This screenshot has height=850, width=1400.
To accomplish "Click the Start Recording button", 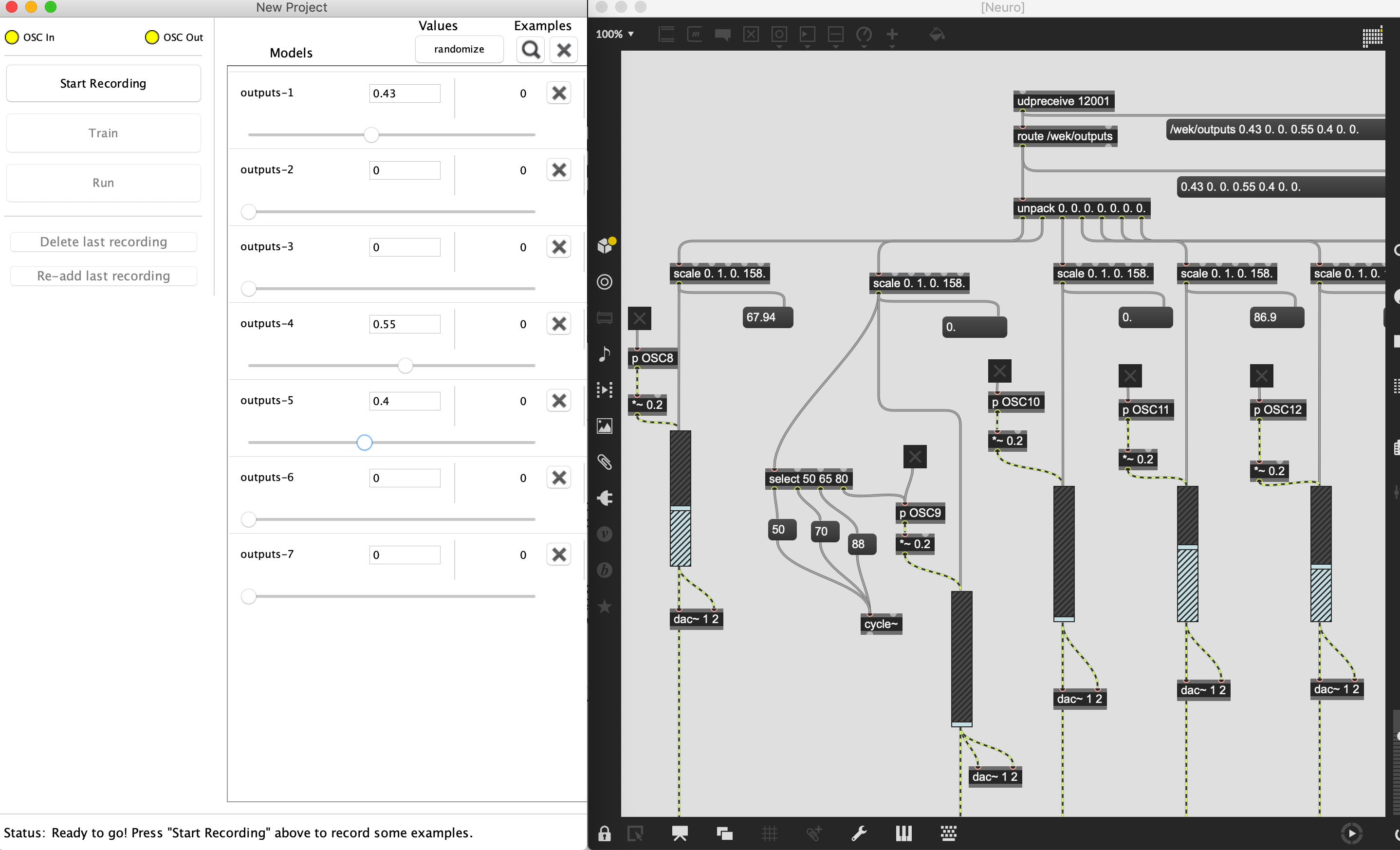I will (x=103, y=84).
